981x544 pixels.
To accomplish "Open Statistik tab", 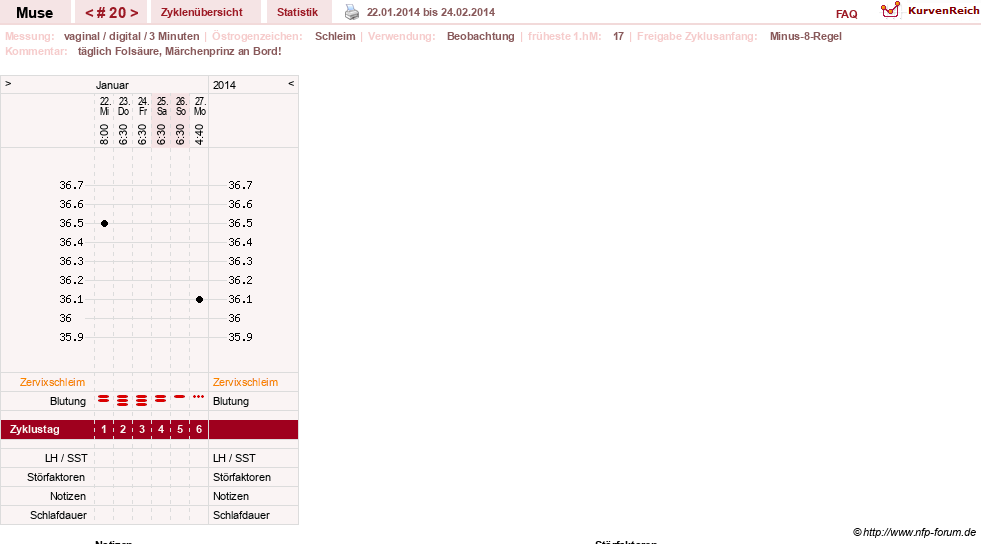I will pos(297,12).
